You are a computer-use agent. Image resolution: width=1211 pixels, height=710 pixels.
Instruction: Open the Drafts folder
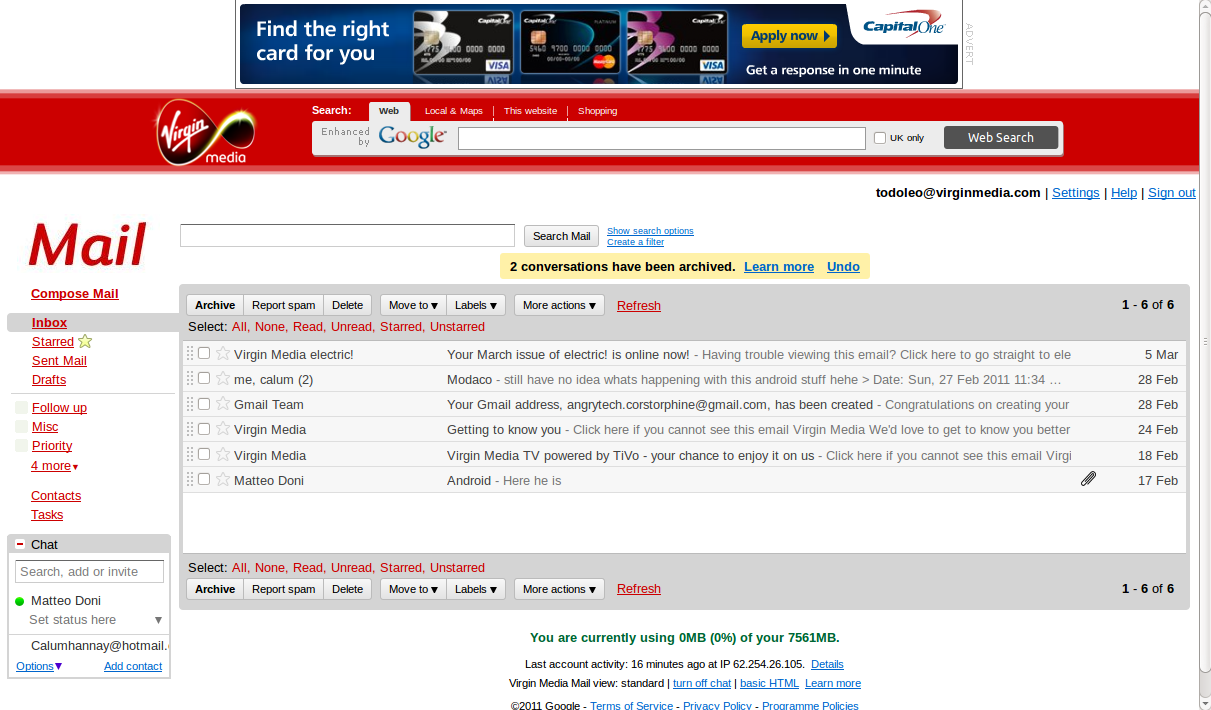(x=49, y=380)
